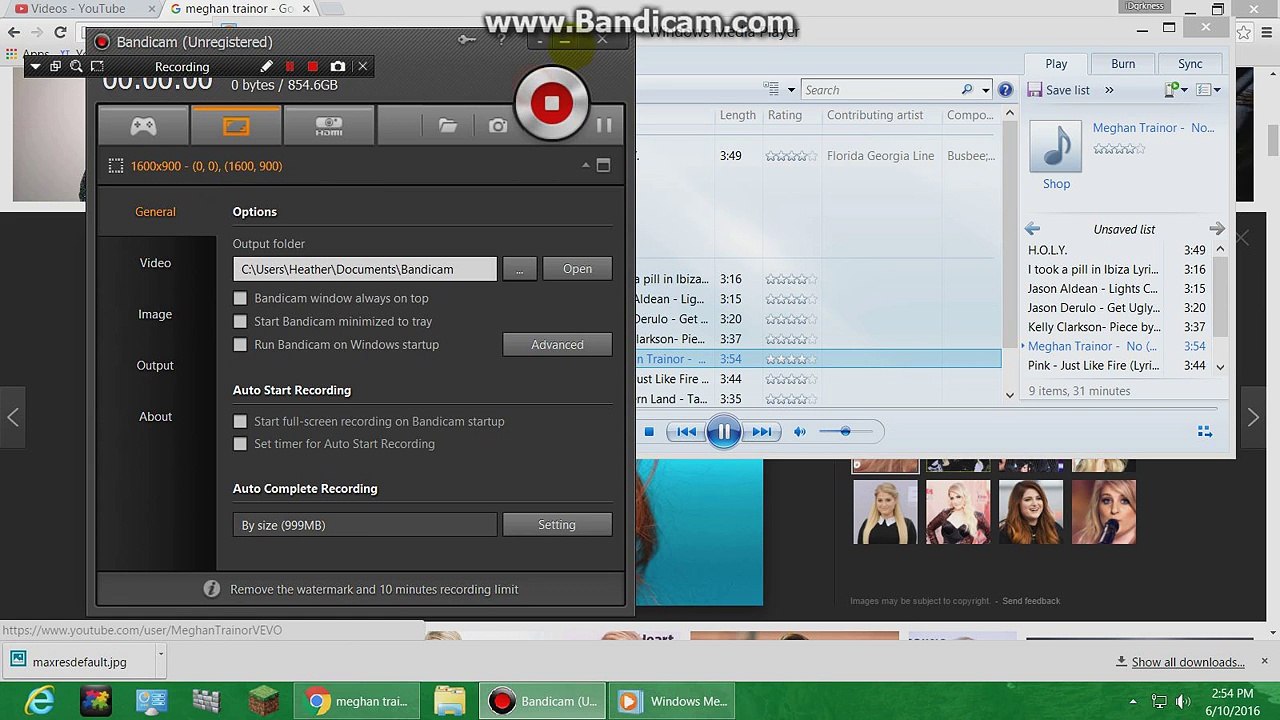Stop recording with big red button
The height and width of the screenshot is (720, 1280).
[551, 103]
